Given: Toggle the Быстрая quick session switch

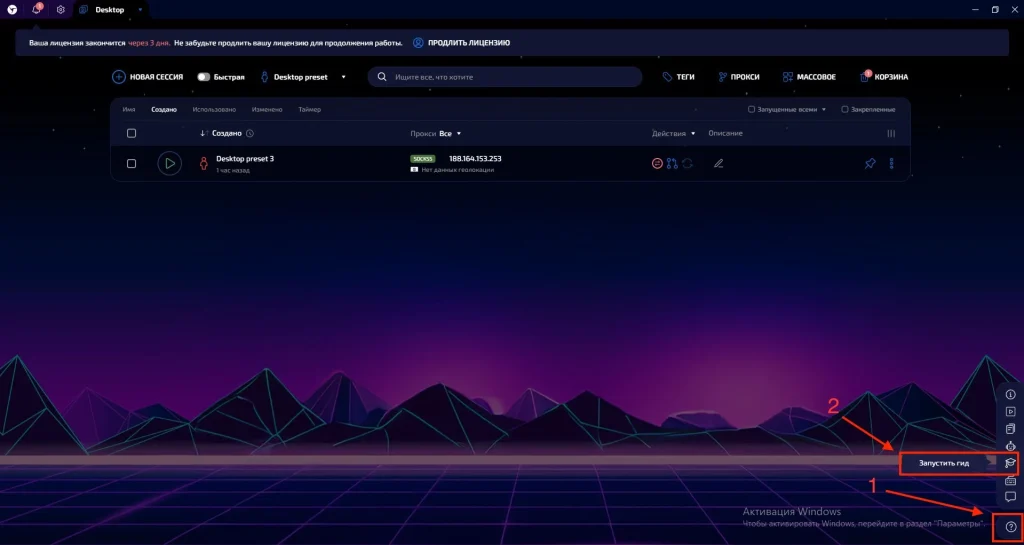Looking at the screenshot, I should [x=203, y=77].
